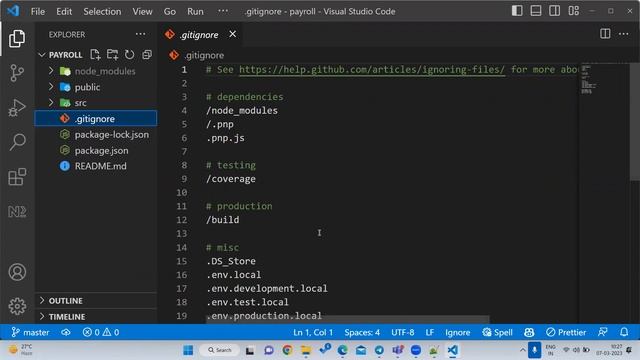Screen dimensions: 640x360
Task: Open the Manage gear icon
Action: (17, 306)
